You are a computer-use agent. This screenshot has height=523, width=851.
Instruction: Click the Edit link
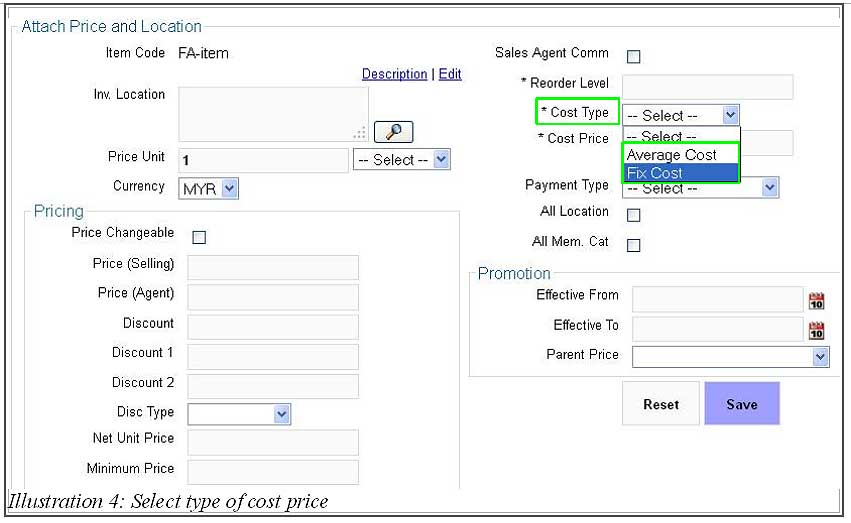coord(450,74)
